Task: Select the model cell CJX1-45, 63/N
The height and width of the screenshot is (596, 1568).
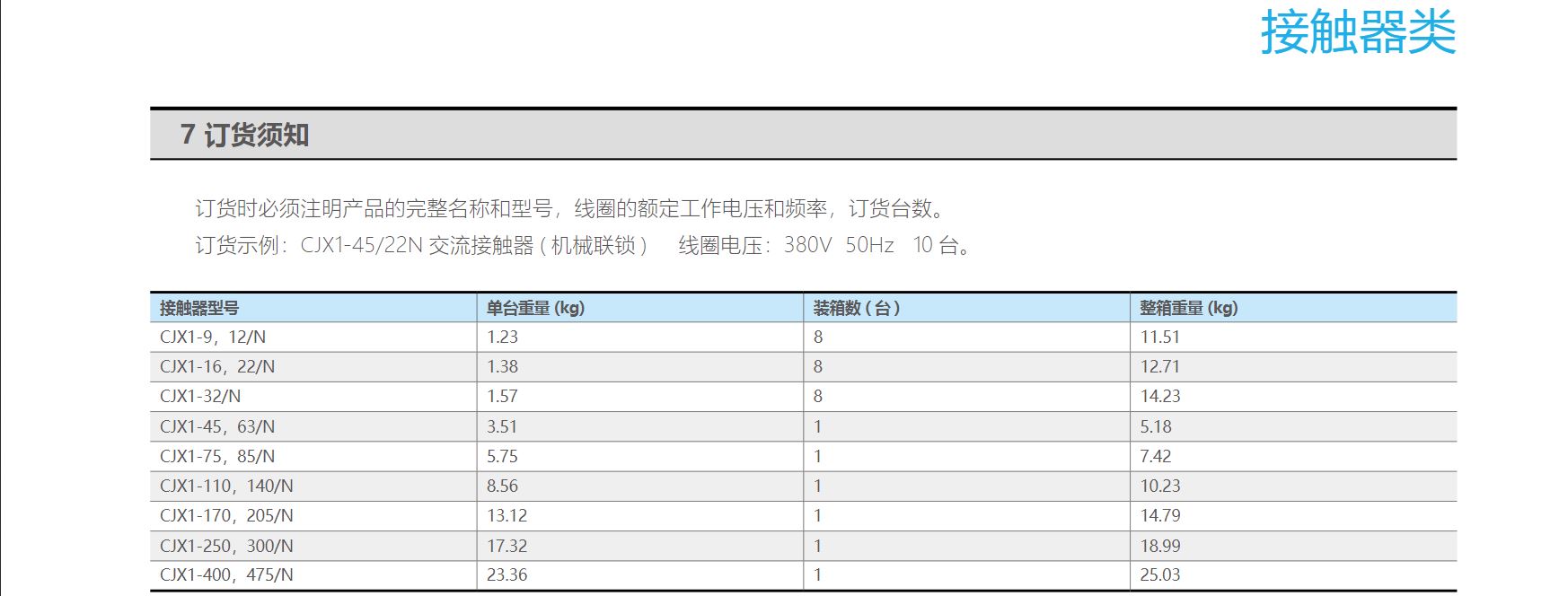Action: (217, 427)
